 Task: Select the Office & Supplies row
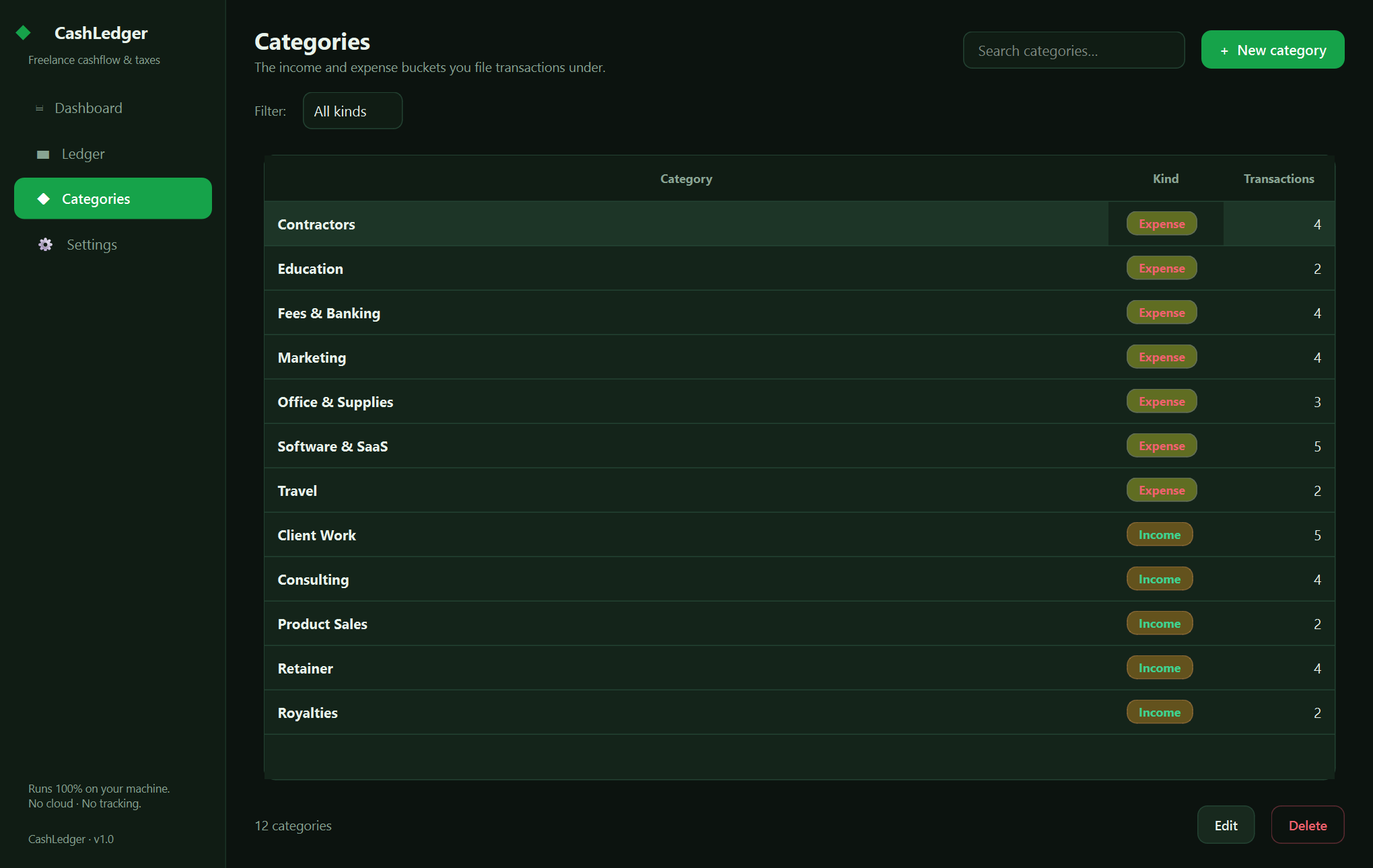pos(800,402)
